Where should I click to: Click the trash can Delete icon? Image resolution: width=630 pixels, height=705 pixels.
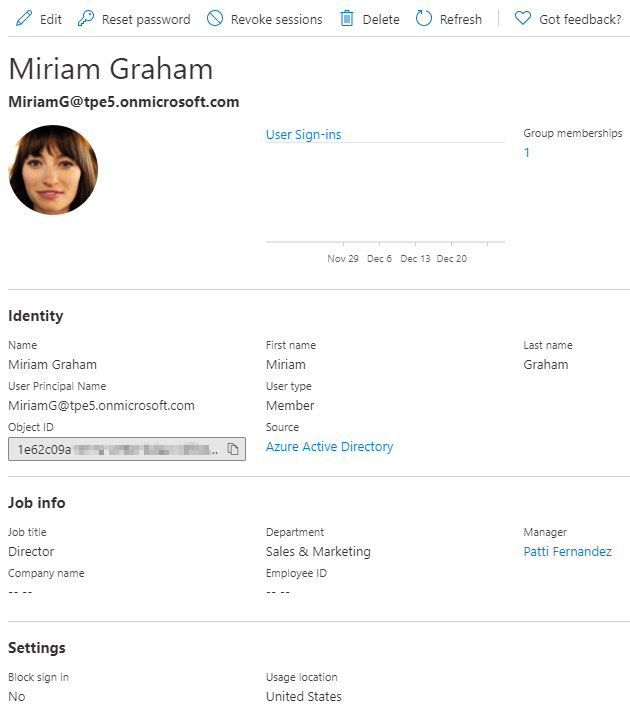coord(347,19)
